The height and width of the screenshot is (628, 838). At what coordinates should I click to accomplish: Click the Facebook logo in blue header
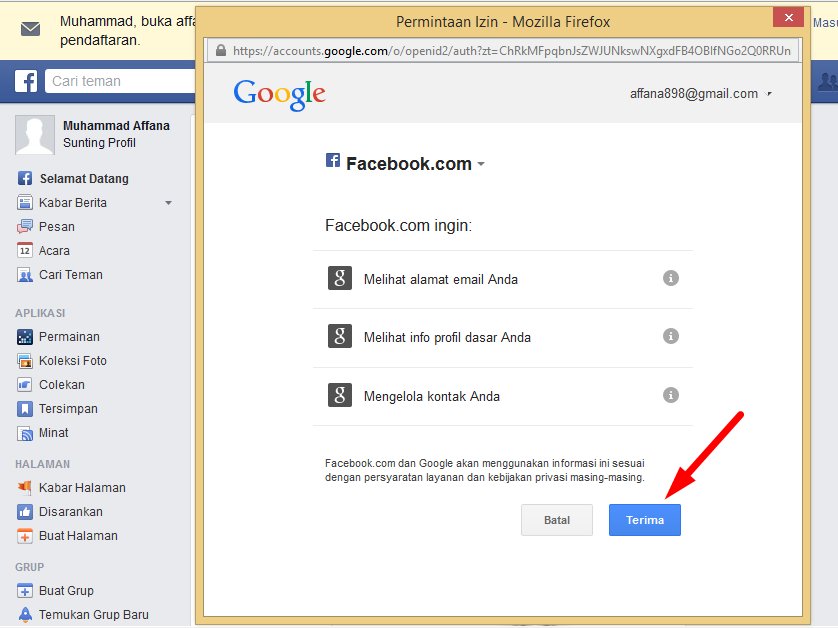[x=26, y=81]
